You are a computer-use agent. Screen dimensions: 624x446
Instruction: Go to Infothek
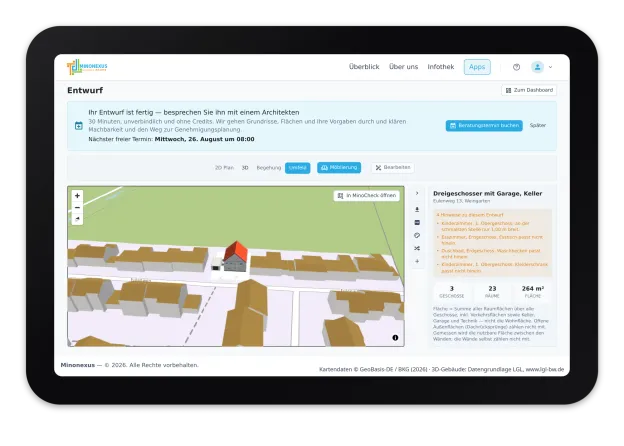(441, 67)
